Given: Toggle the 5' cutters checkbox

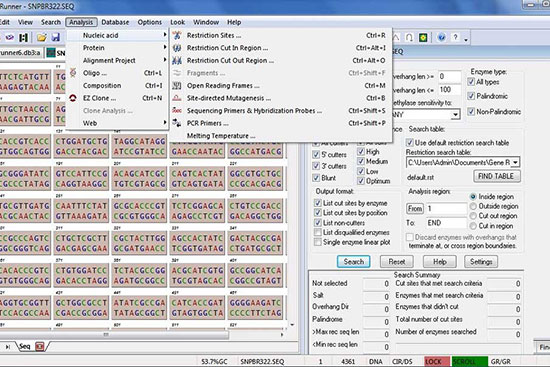Looking at the screenshot, I should click(x=316, y=154).
